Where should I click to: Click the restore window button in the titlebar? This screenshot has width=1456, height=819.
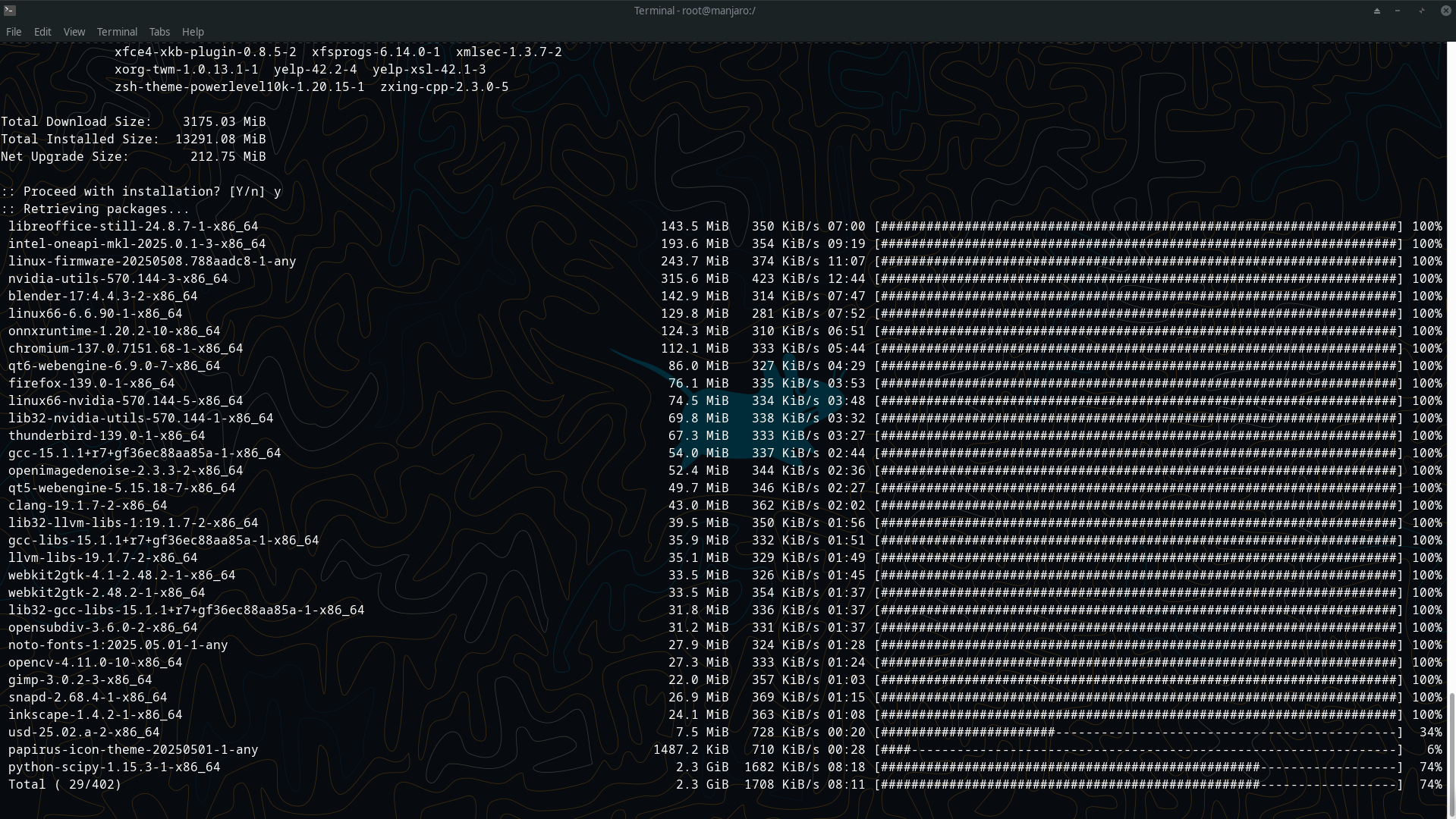[1421, 11]
